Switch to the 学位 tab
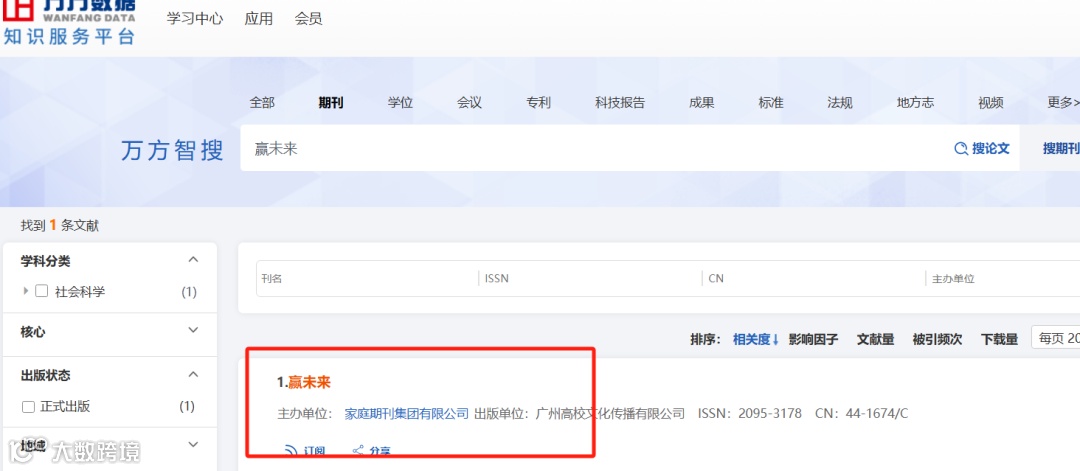The width and height of the screenshot is (1080, 471). pyautogui.click(x=400, y=103)
